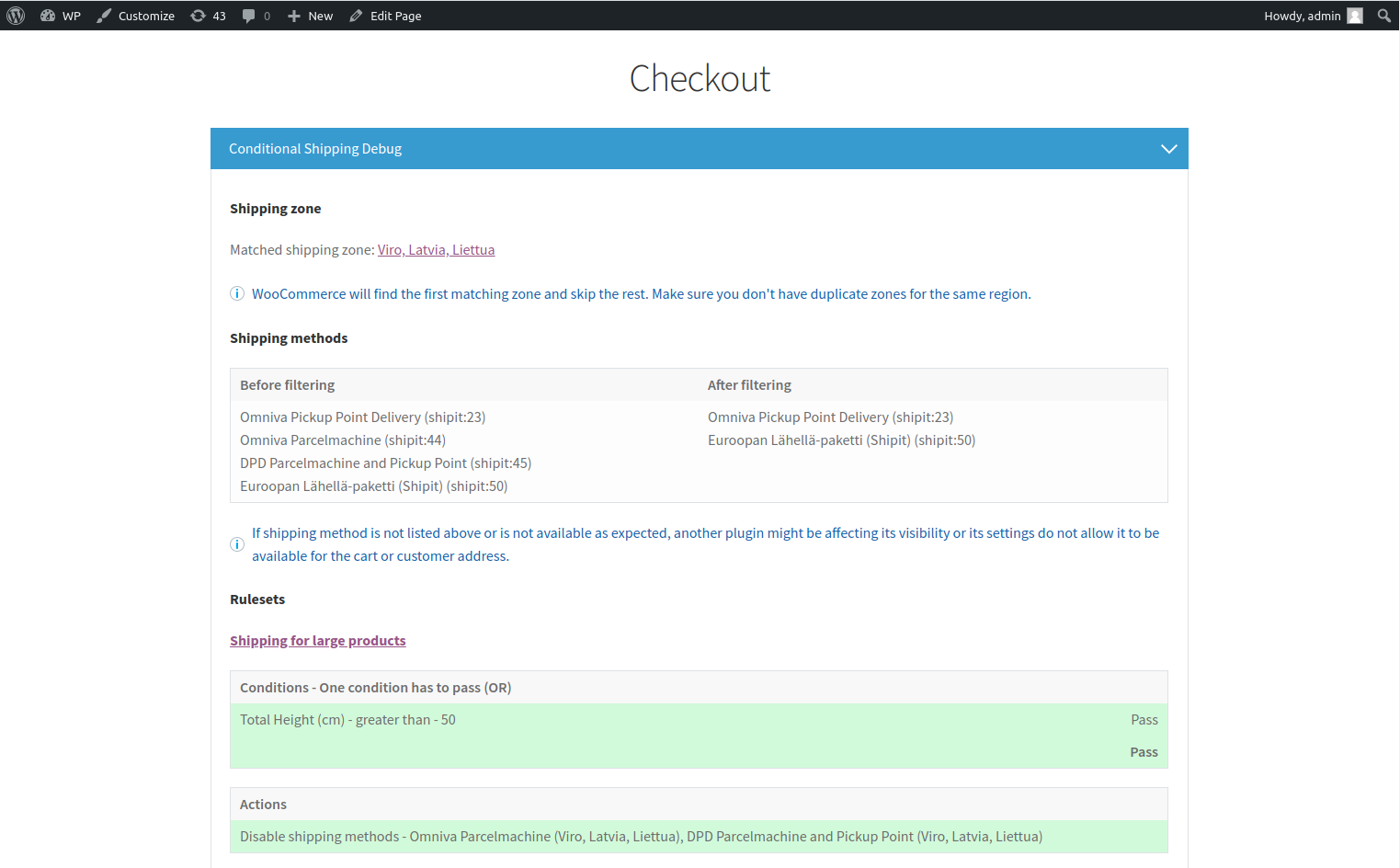Click Edit Page in the admin bar
Viewport: 1400px width, 868px height.
click(385, 16)
